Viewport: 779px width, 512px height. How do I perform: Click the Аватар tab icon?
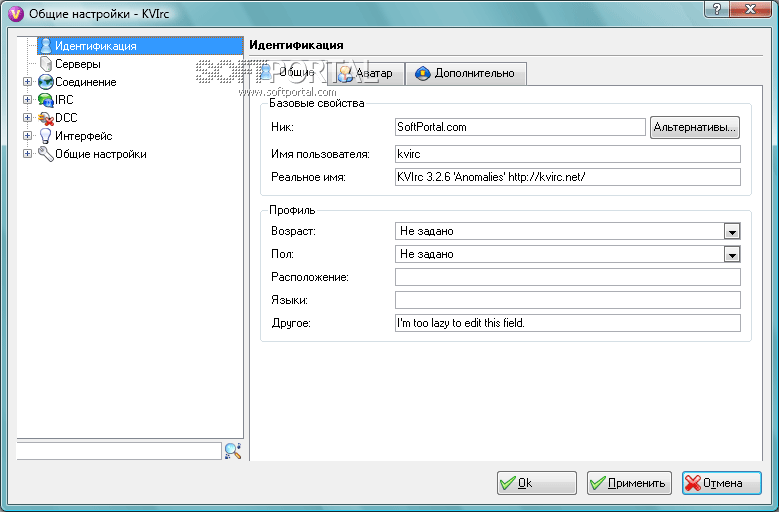[345, 73]
